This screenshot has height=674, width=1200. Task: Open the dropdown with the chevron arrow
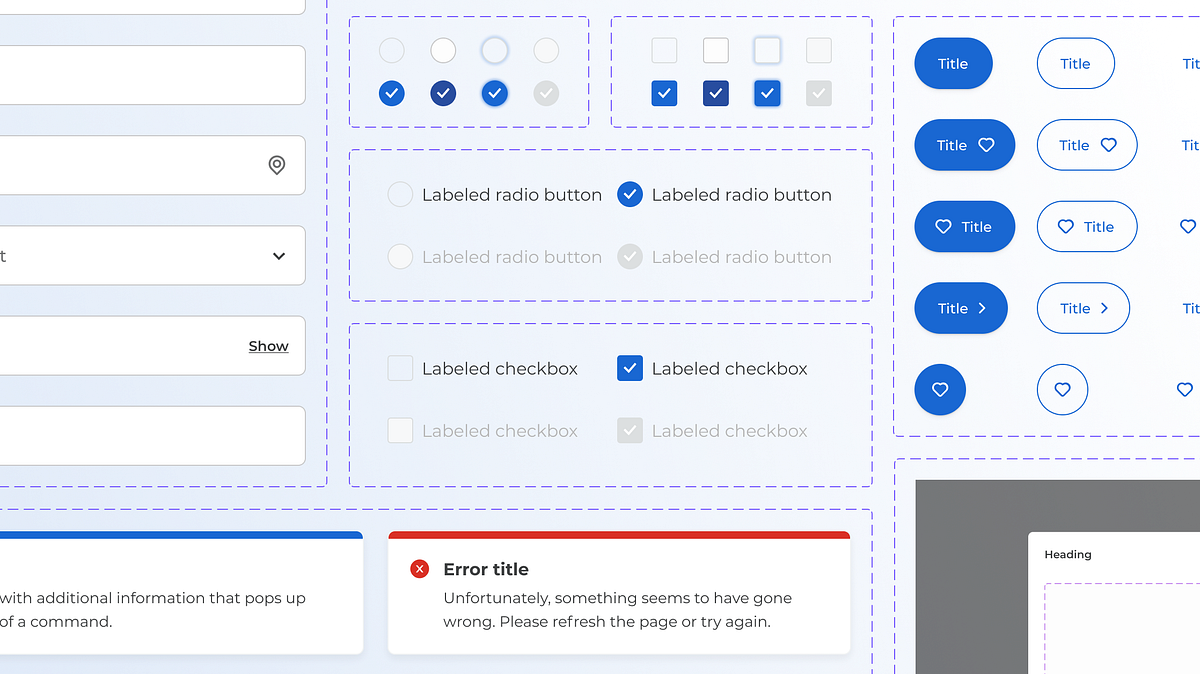pyautogui.click(x=279, y=255)
